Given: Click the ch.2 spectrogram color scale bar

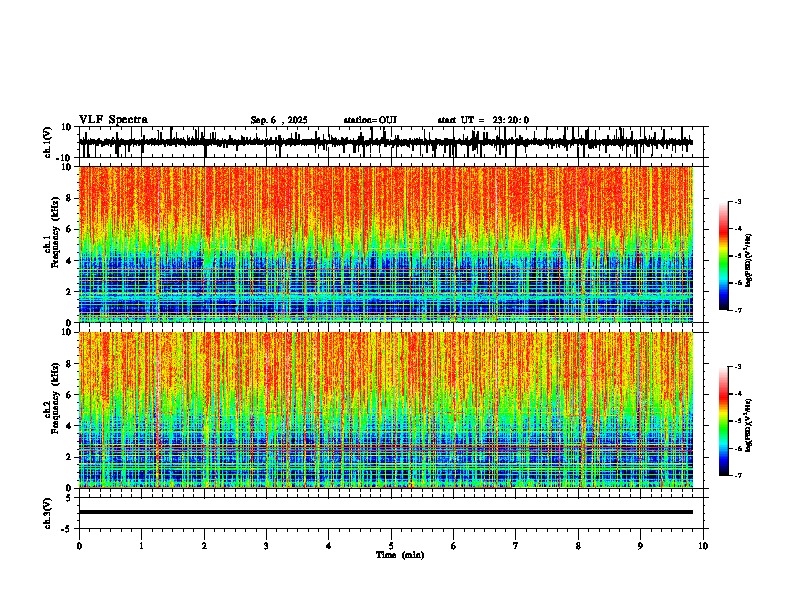Looking at the screenshot, I should click(x=723, y=421).
